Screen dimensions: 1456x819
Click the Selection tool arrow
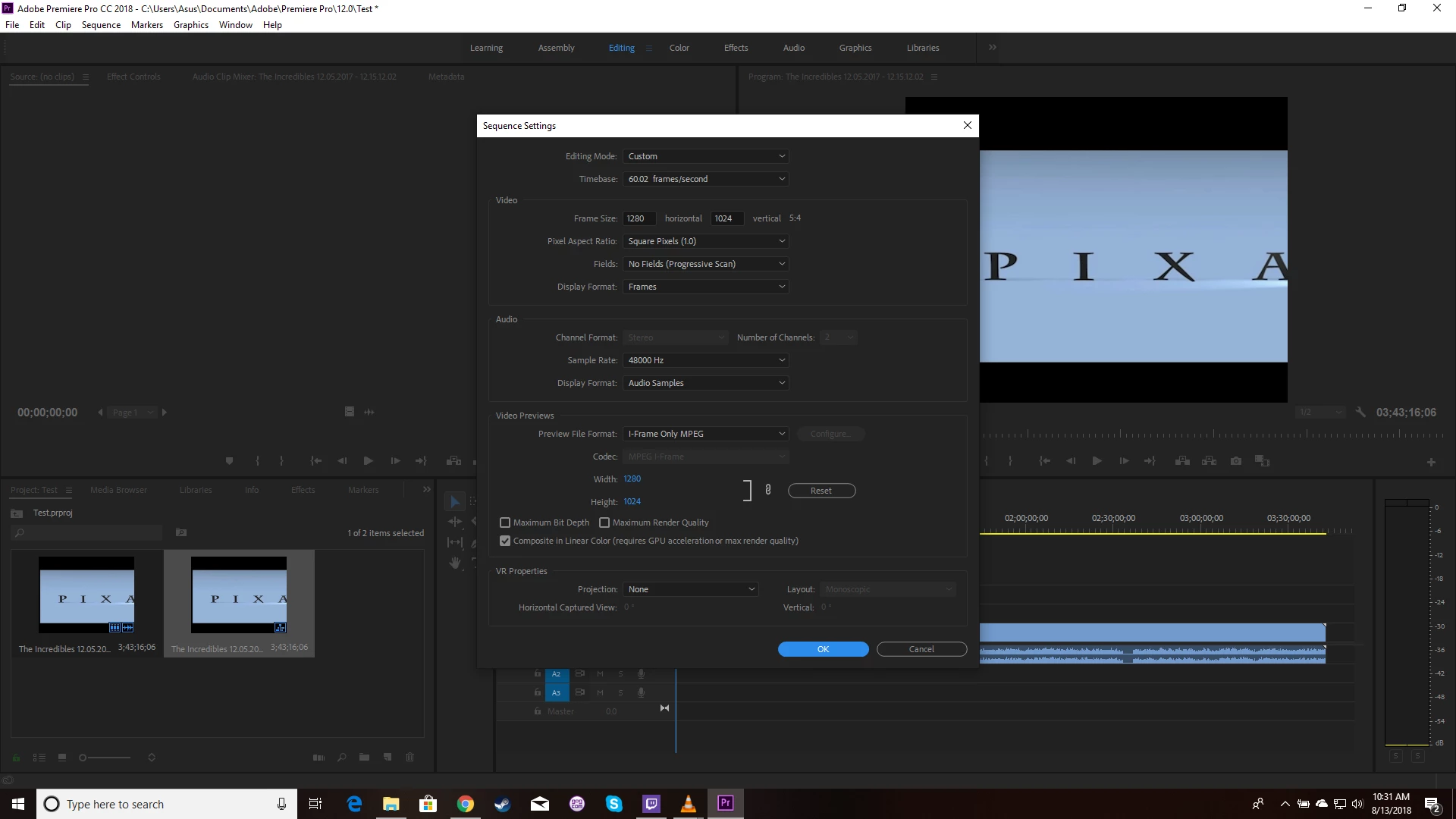(x=455, y=502)
